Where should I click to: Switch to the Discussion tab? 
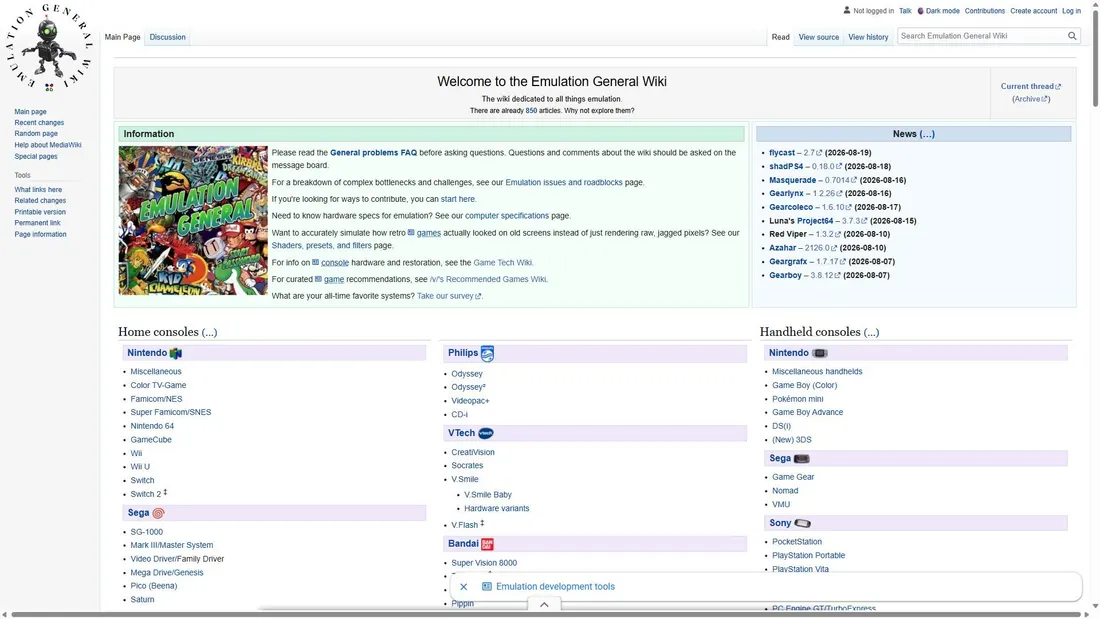click(x=168, y=37)
